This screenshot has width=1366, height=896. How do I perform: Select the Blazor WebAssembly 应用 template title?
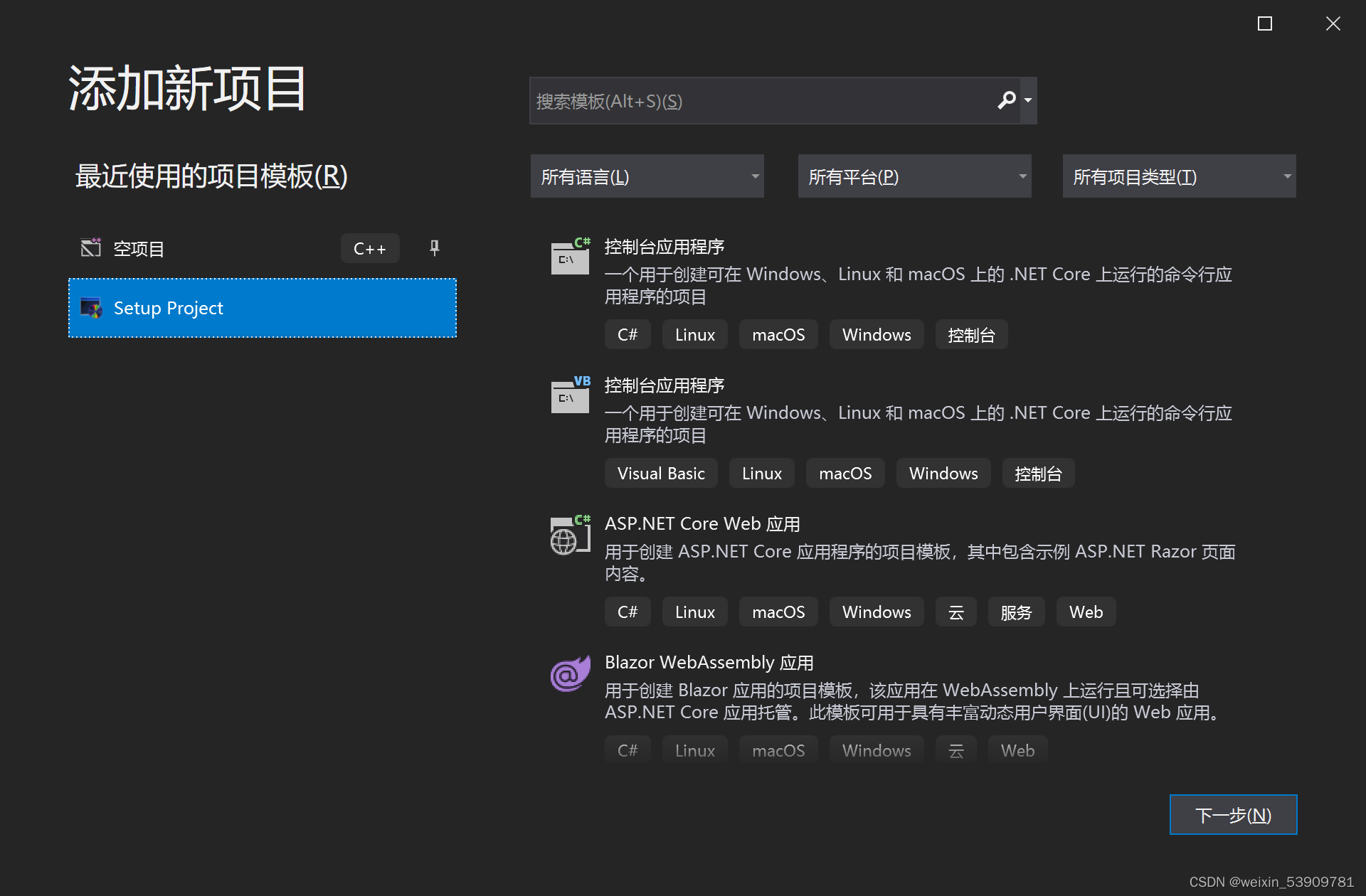[709, 662]
